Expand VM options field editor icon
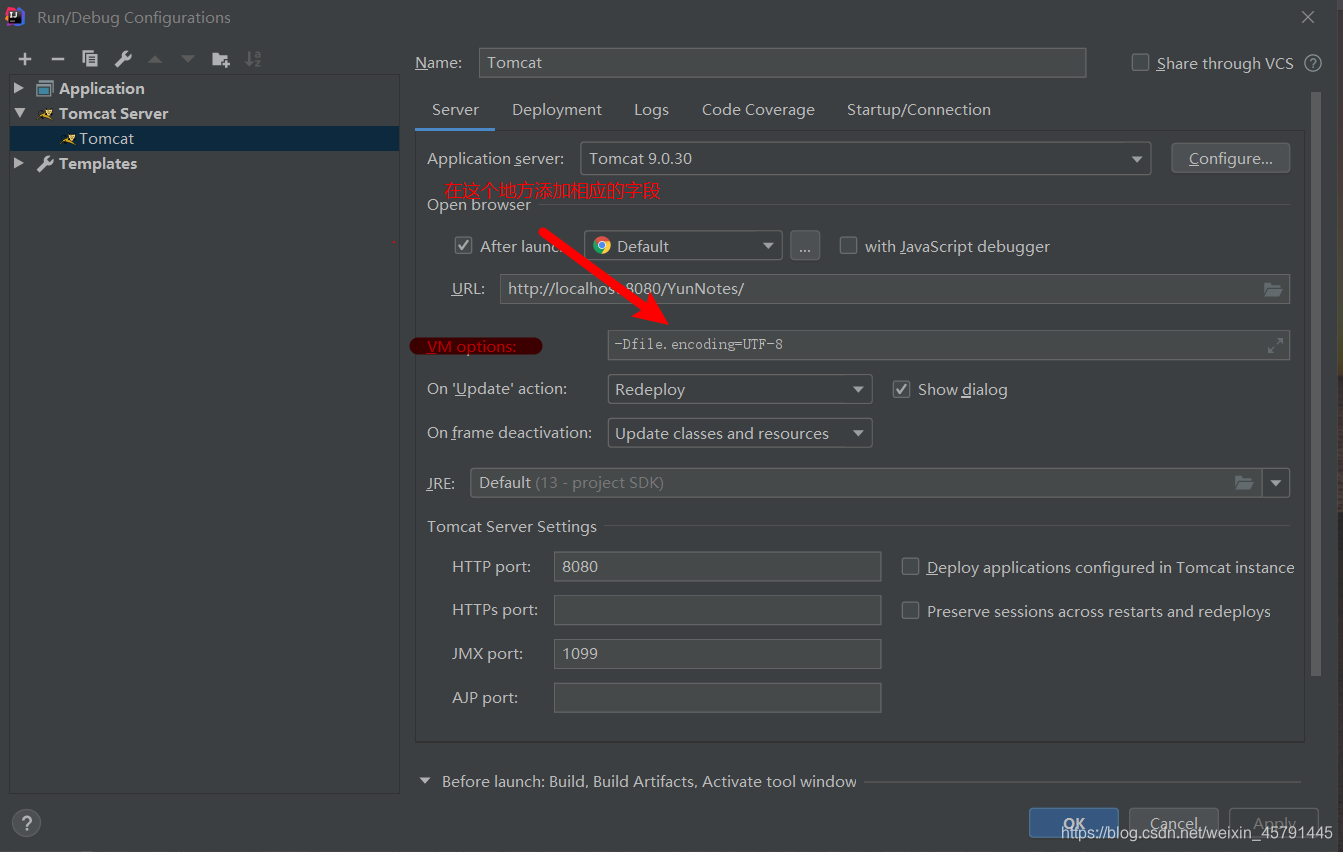Image resolution: width=1343 pixels, height=852 pixels. click(1275, 345)
